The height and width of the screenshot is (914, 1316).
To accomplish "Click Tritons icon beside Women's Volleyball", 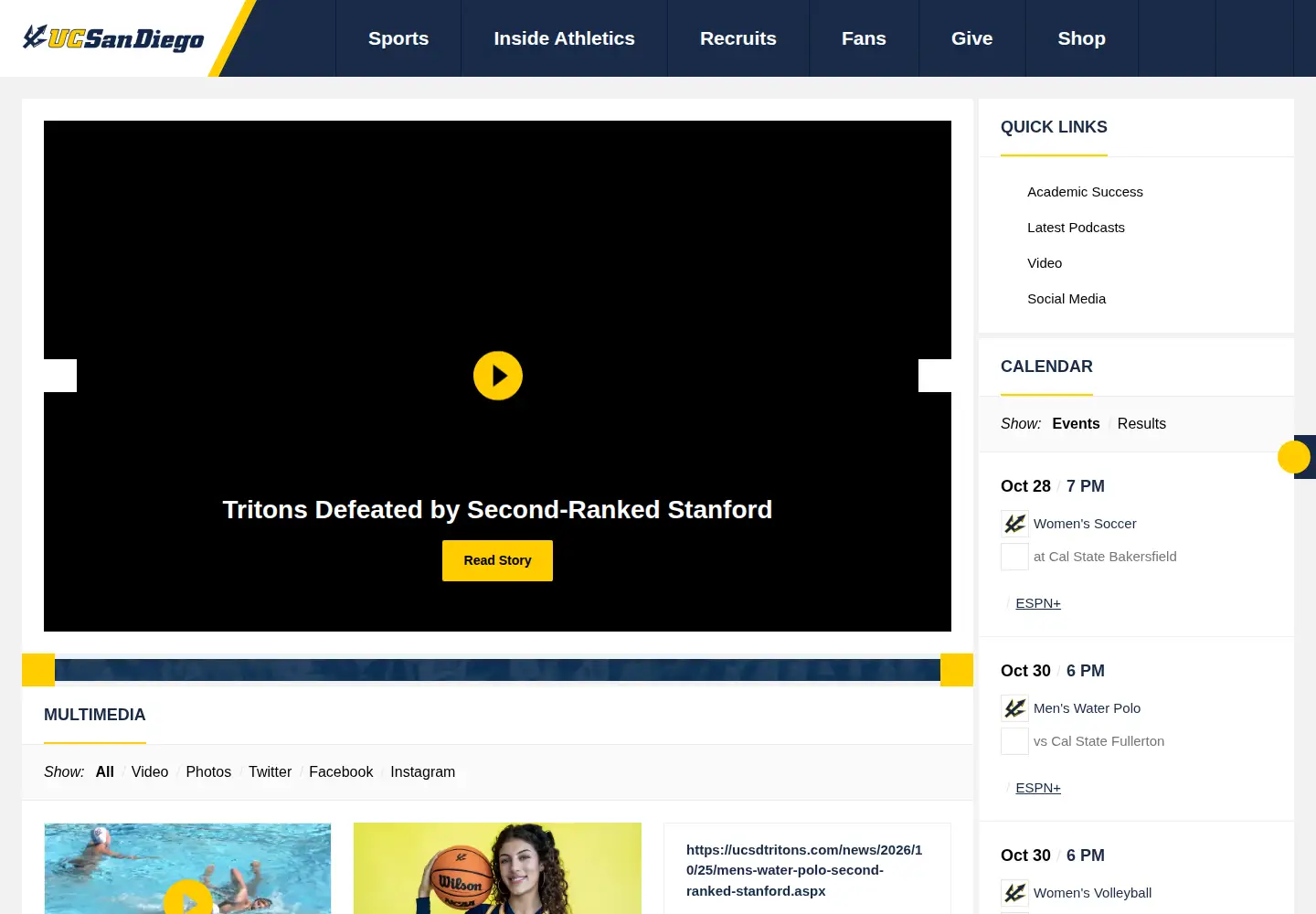I will pos(1014,893).
